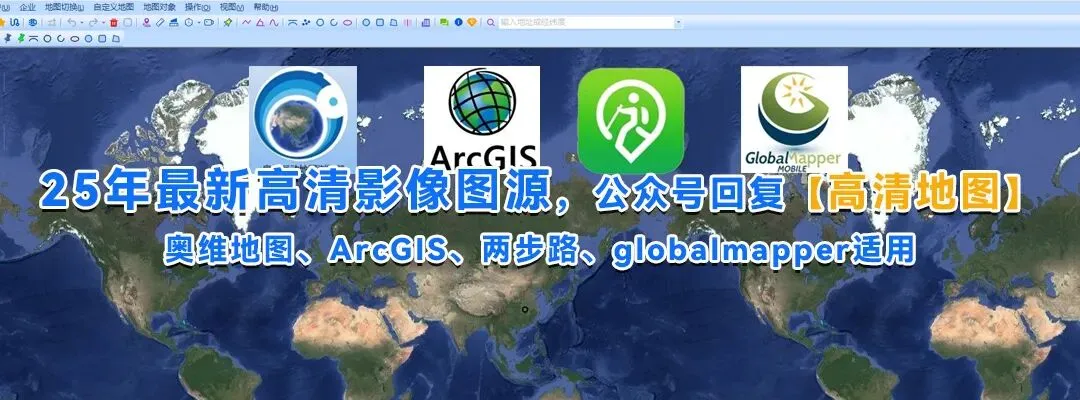Click the blue info circle icon

pos(459,22)
